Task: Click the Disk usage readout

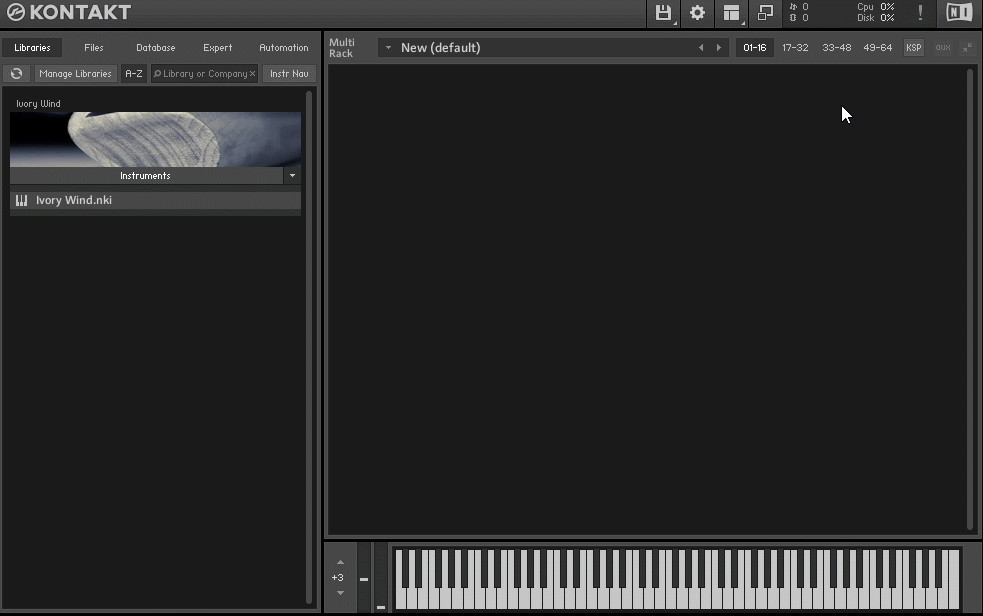Action: pos(876,18)
